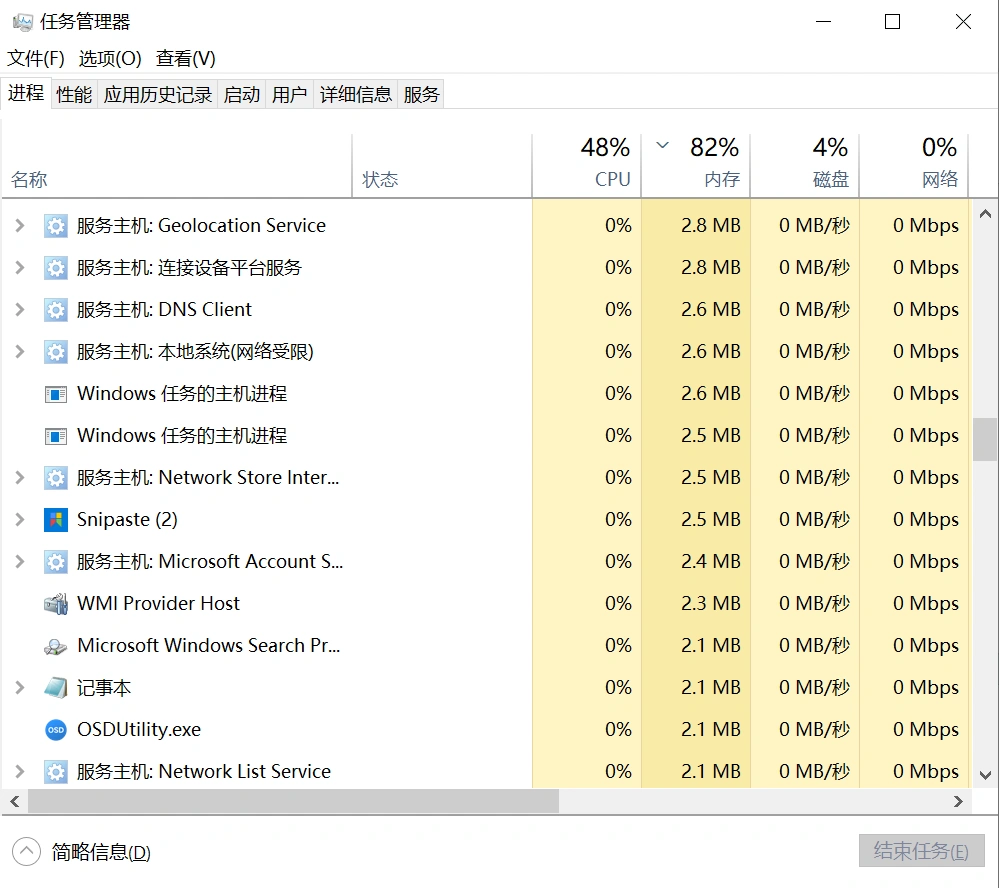Switch to the 性能 tab

pyautogui.click(x=73, y=93)
